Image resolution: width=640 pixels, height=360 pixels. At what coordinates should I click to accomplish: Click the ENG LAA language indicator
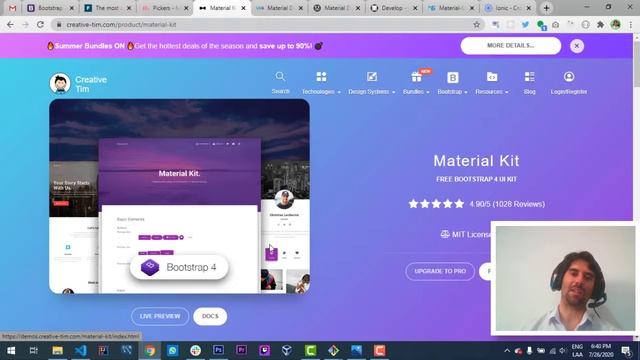click(577, 351)
